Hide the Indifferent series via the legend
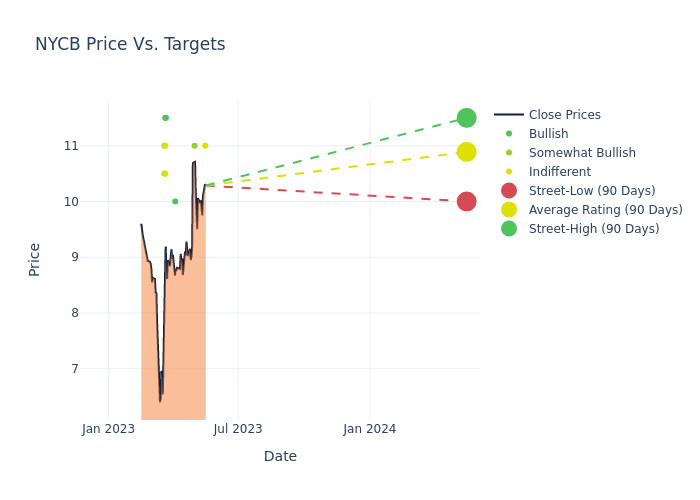 tap(559, 172)
